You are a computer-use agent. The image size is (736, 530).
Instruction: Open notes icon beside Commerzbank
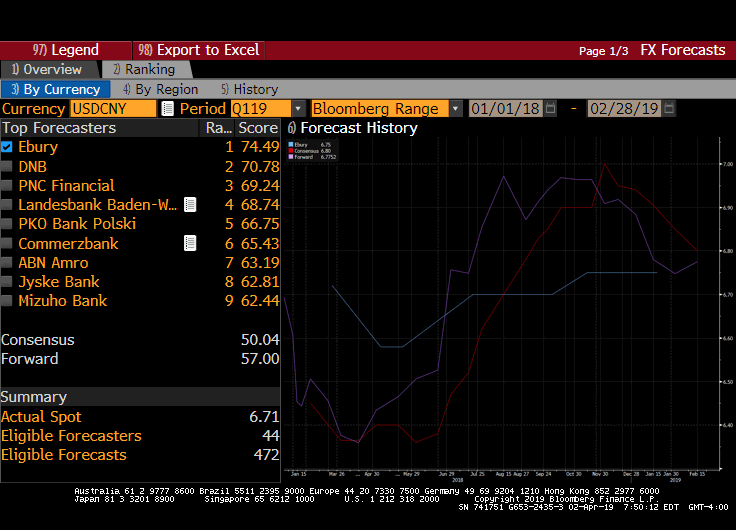pyautogui.click(x=190, y=243)
